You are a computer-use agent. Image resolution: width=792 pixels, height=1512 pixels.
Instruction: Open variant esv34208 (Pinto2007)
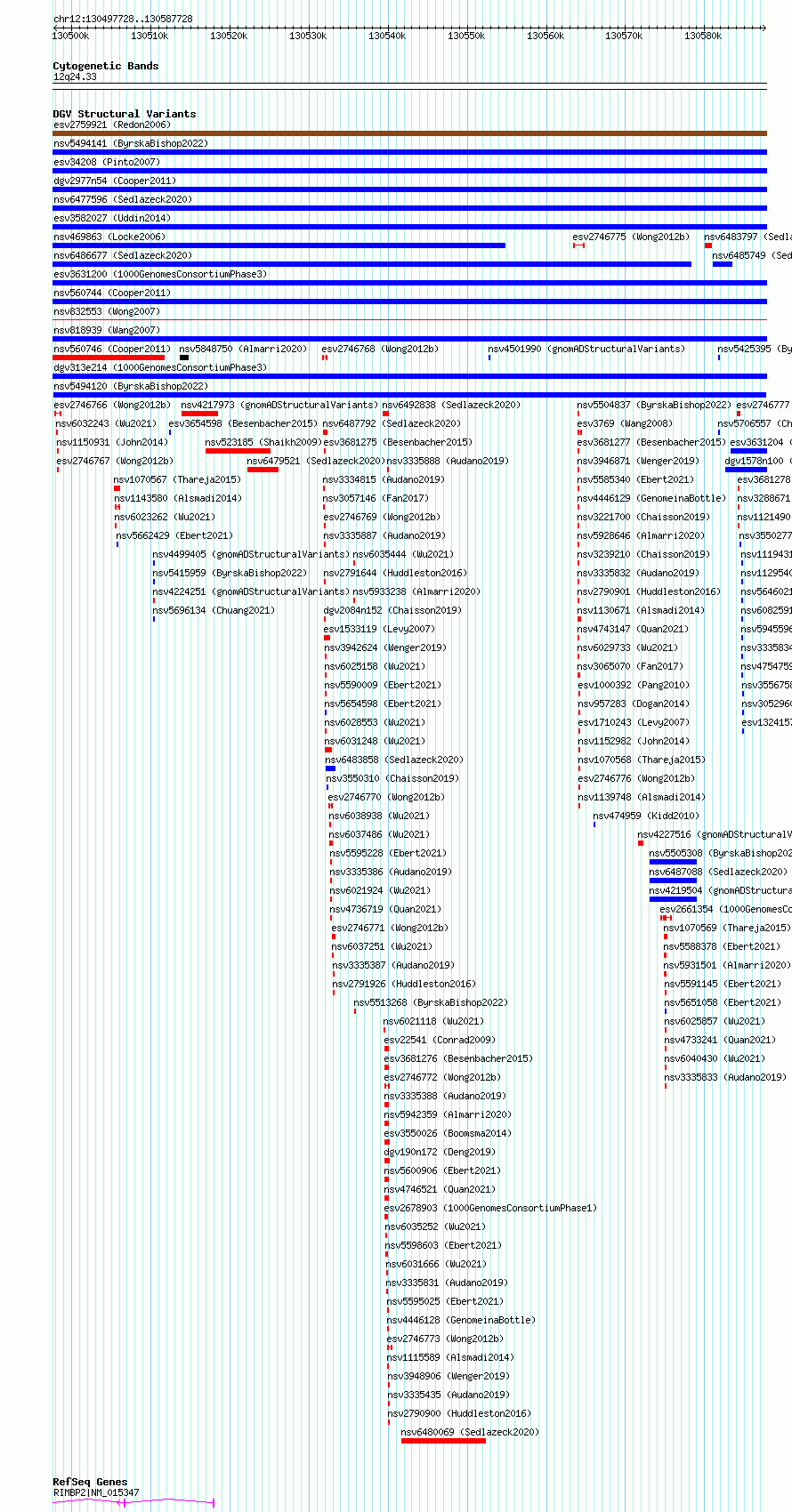coord(107,162)
